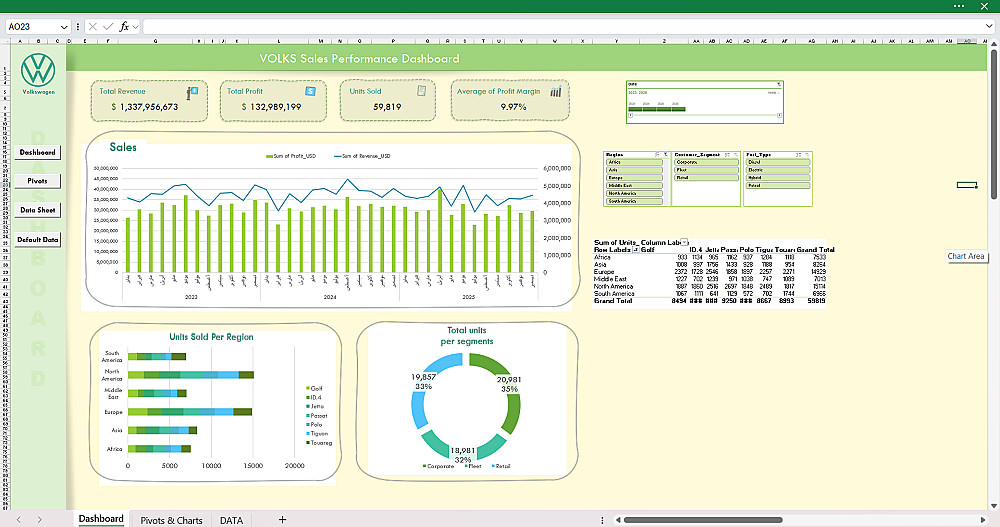The width and height of the screenshot is (1000, 527).
Task: Open the Name Box dropdown next to AO23
Action: pyautogui.click(x=64, y=27)
